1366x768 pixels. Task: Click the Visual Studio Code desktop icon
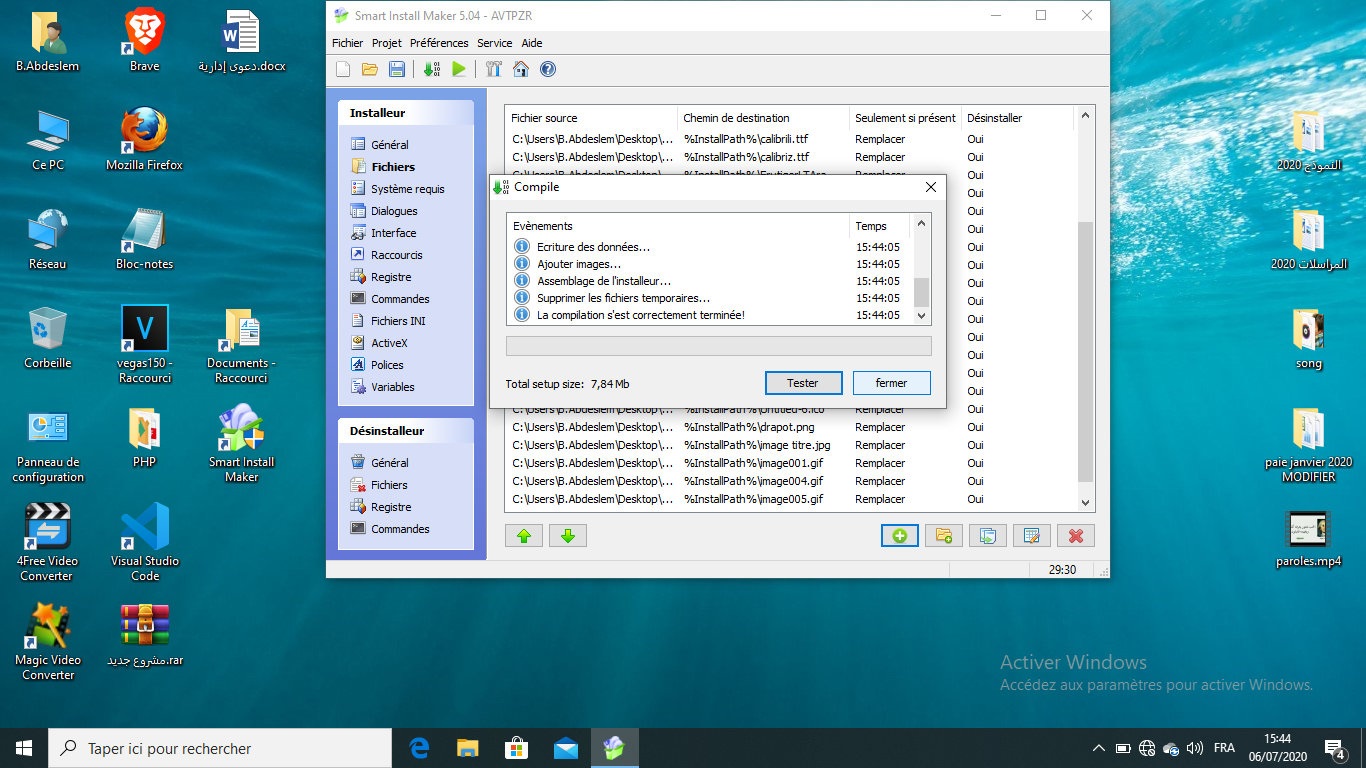[x=145, y=542]
